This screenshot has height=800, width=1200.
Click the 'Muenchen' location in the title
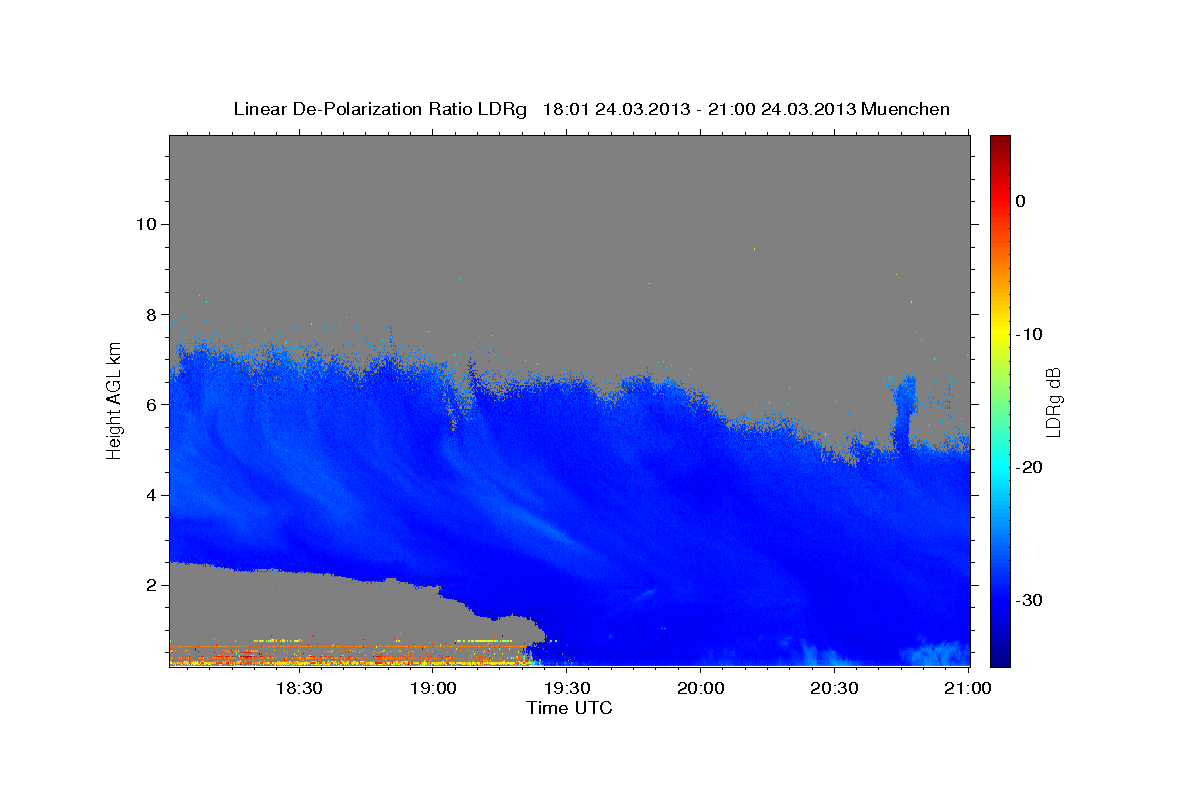pyautogui.click(x=905, y=109)
